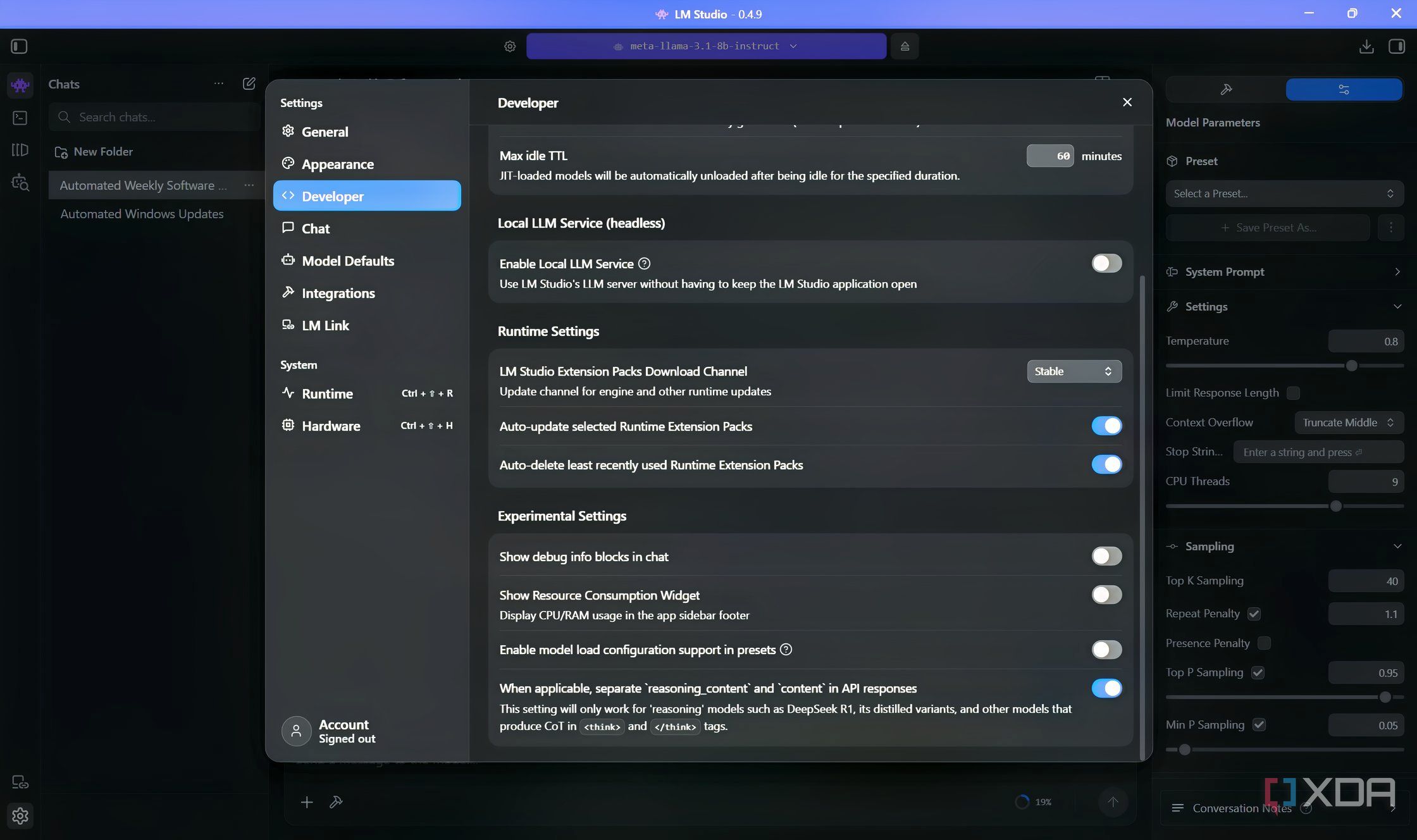The image size is (1417, 840).
Task: Open the Chats robot icon in sidebar
Action: click(x=20, y=85)
